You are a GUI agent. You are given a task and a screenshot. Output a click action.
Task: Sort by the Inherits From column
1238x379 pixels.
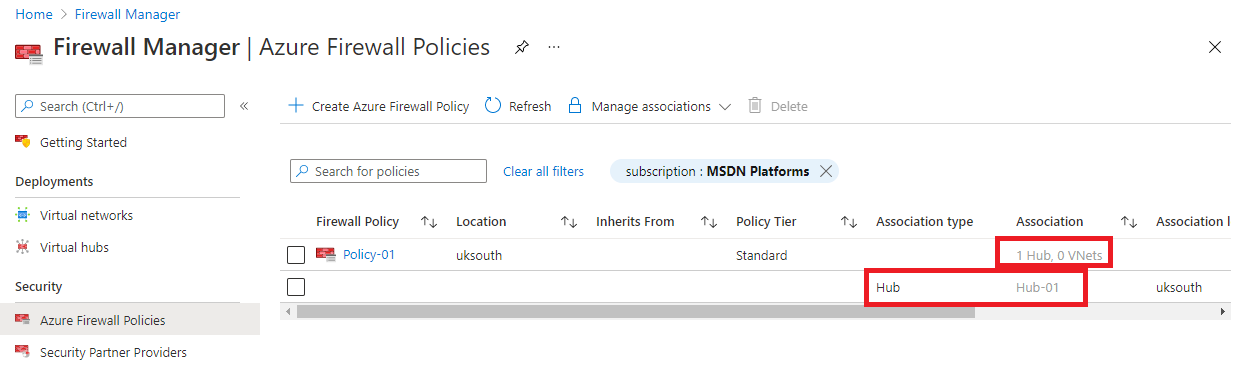(709, 222)
